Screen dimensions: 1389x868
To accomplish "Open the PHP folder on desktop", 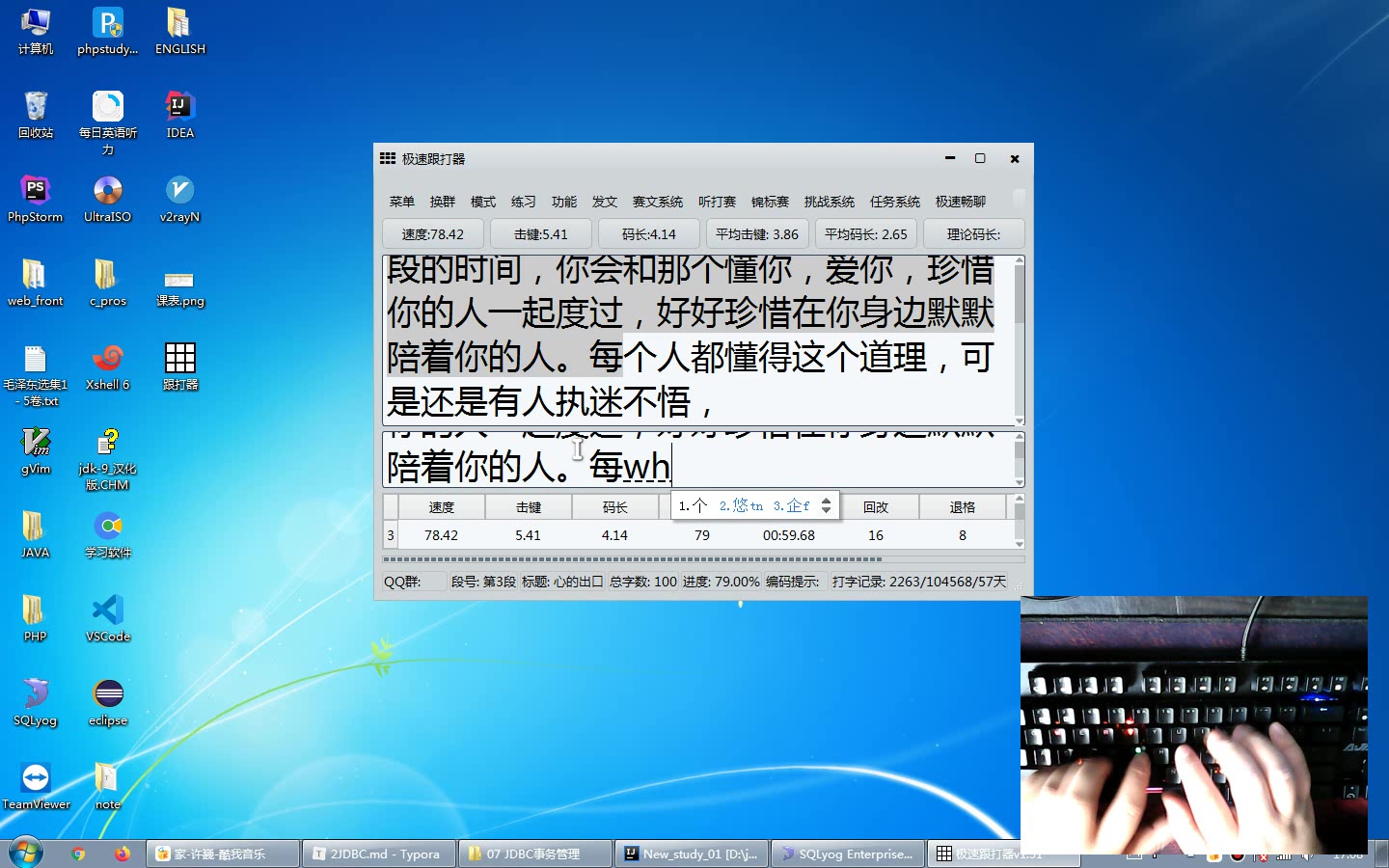I will click(36, 618).
